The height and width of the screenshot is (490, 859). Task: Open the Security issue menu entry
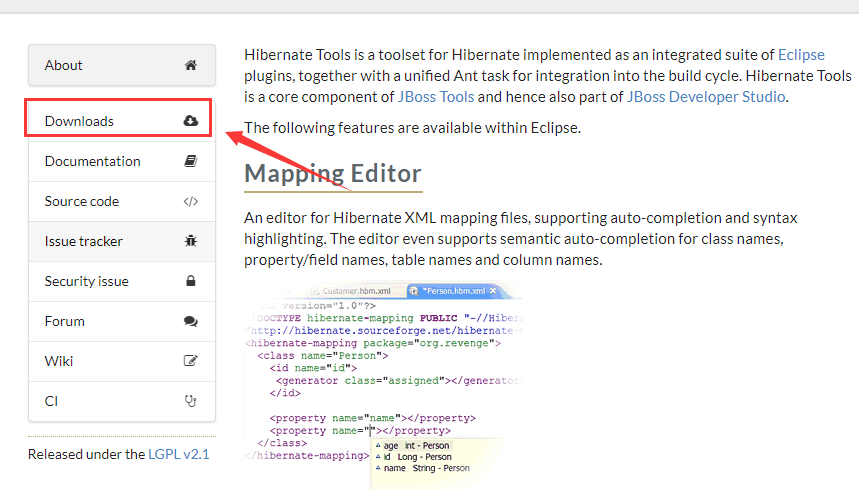pyautogui.click(x=122, y=281)
